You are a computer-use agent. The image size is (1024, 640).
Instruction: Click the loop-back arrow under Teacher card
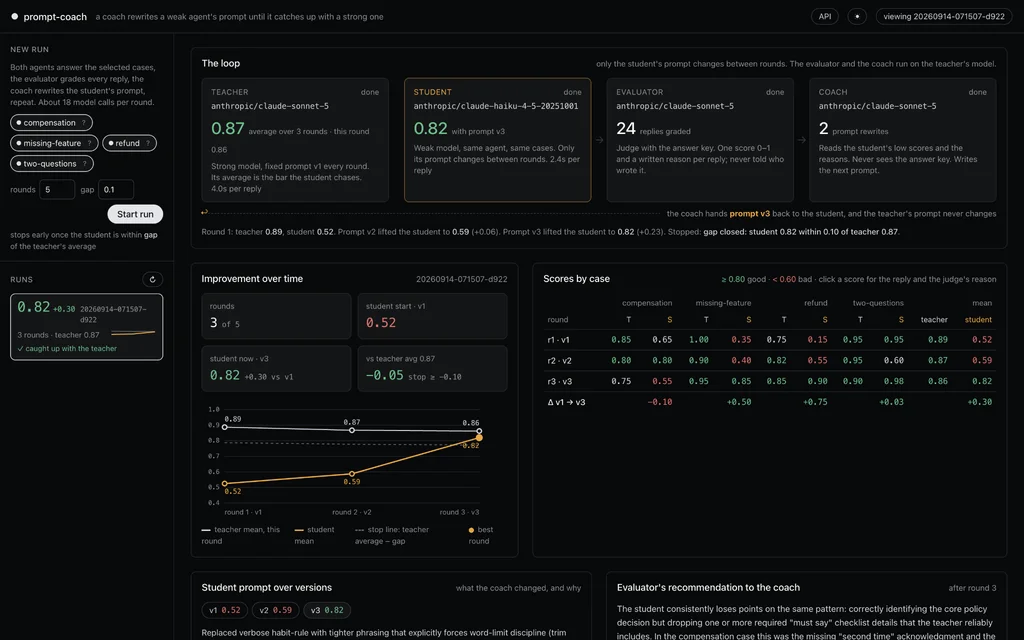204,212
